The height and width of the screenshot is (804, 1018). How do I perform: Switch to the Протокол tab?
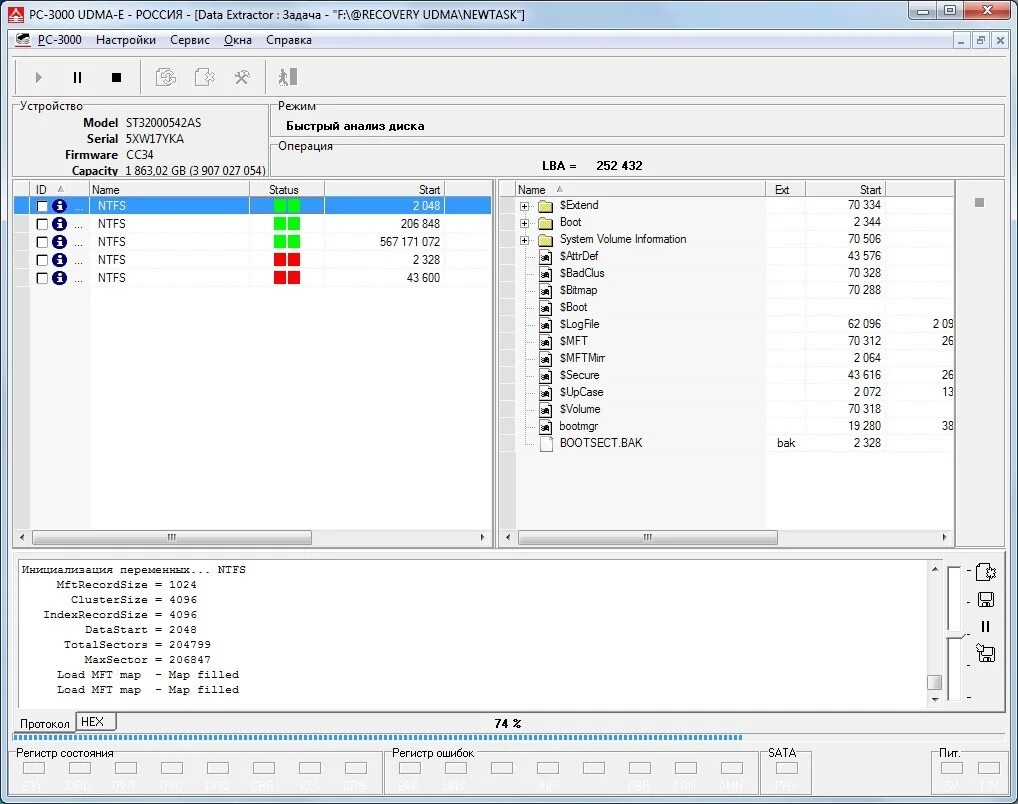[44, 723]
